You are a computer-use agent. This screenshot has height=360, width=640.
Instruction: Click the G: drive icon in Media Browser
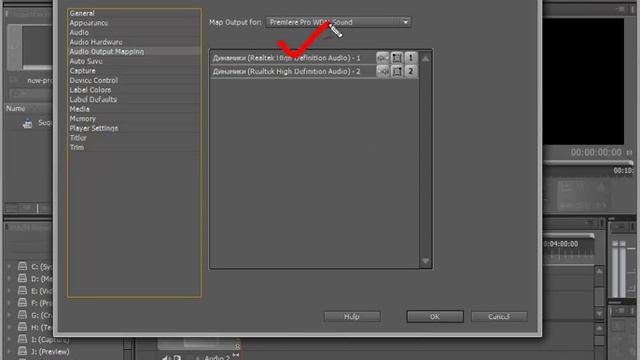22,315
